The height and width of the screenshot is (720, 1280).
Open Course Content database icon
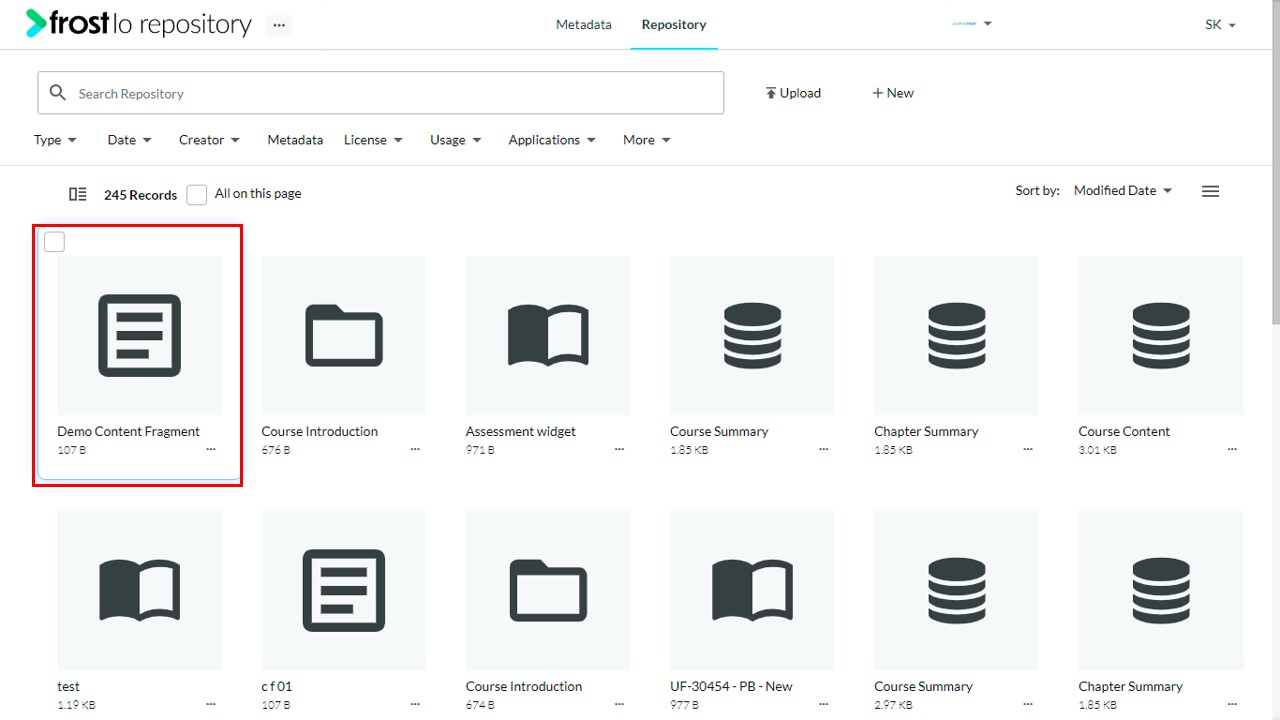[x=1161, y=335]
